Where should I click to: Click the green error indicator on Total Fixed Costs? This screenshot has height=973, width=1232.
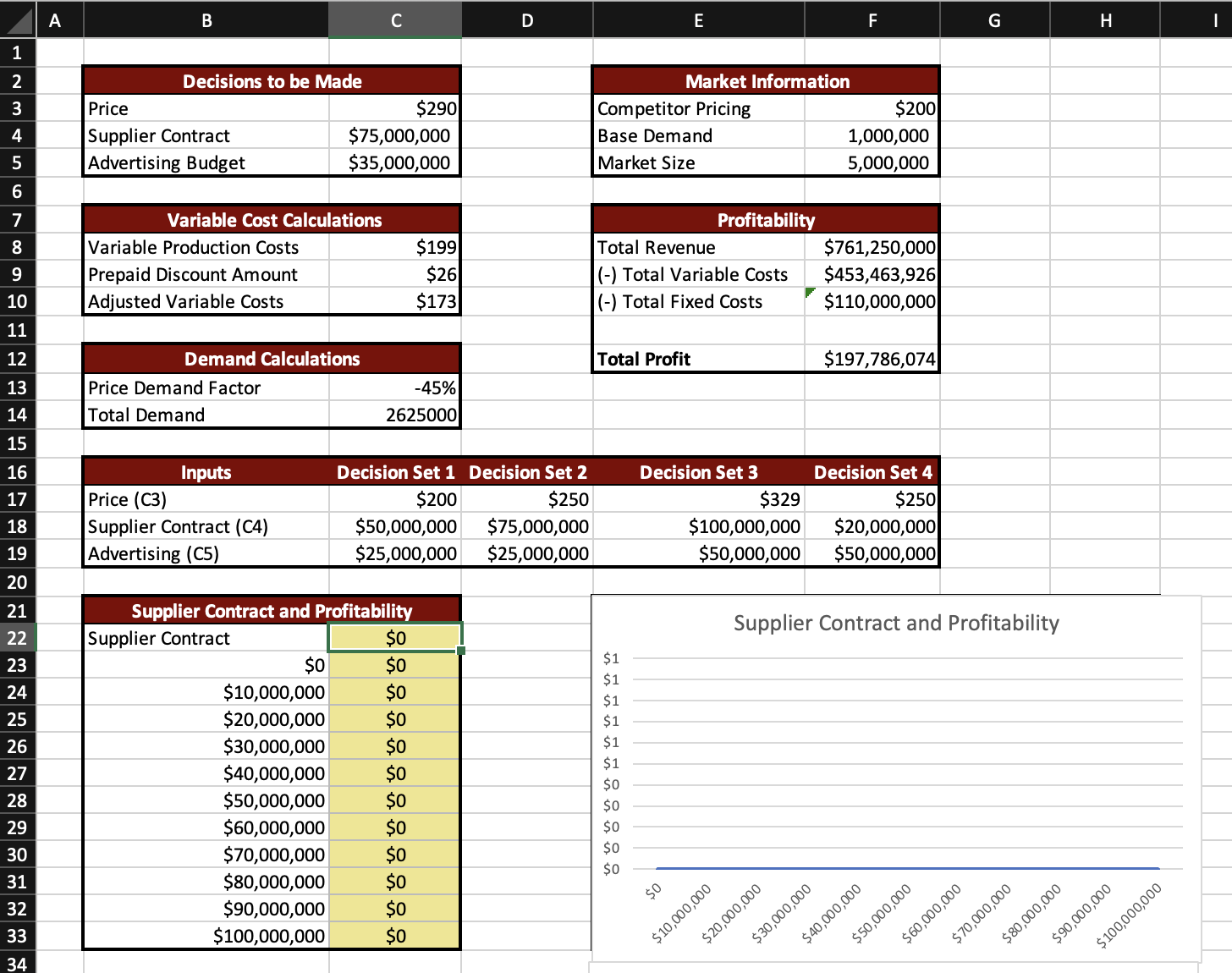click(x=810, y=292)
